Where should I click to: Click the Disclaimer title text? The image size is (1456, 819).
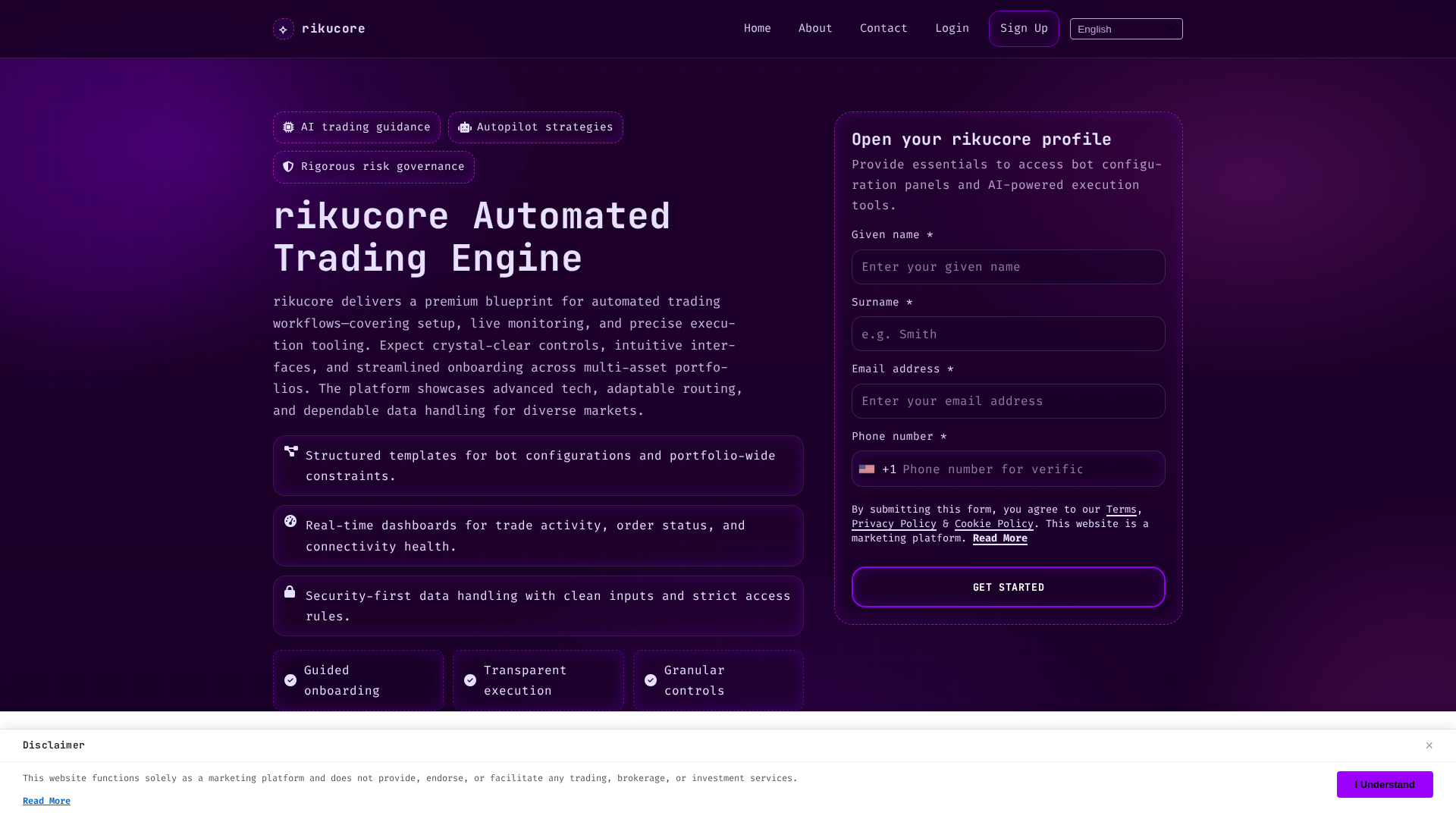pyautogui.click(x=54, y=745)
